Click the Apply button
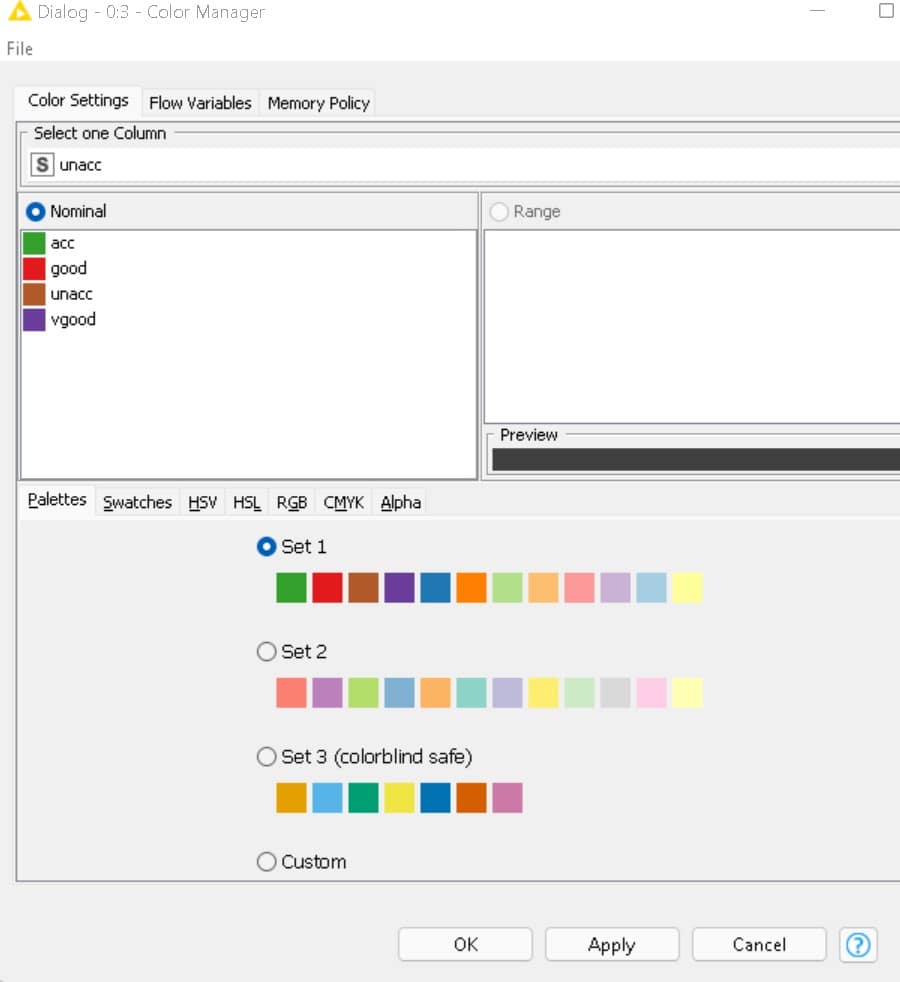Screen dimensions: 900x982 611,944
